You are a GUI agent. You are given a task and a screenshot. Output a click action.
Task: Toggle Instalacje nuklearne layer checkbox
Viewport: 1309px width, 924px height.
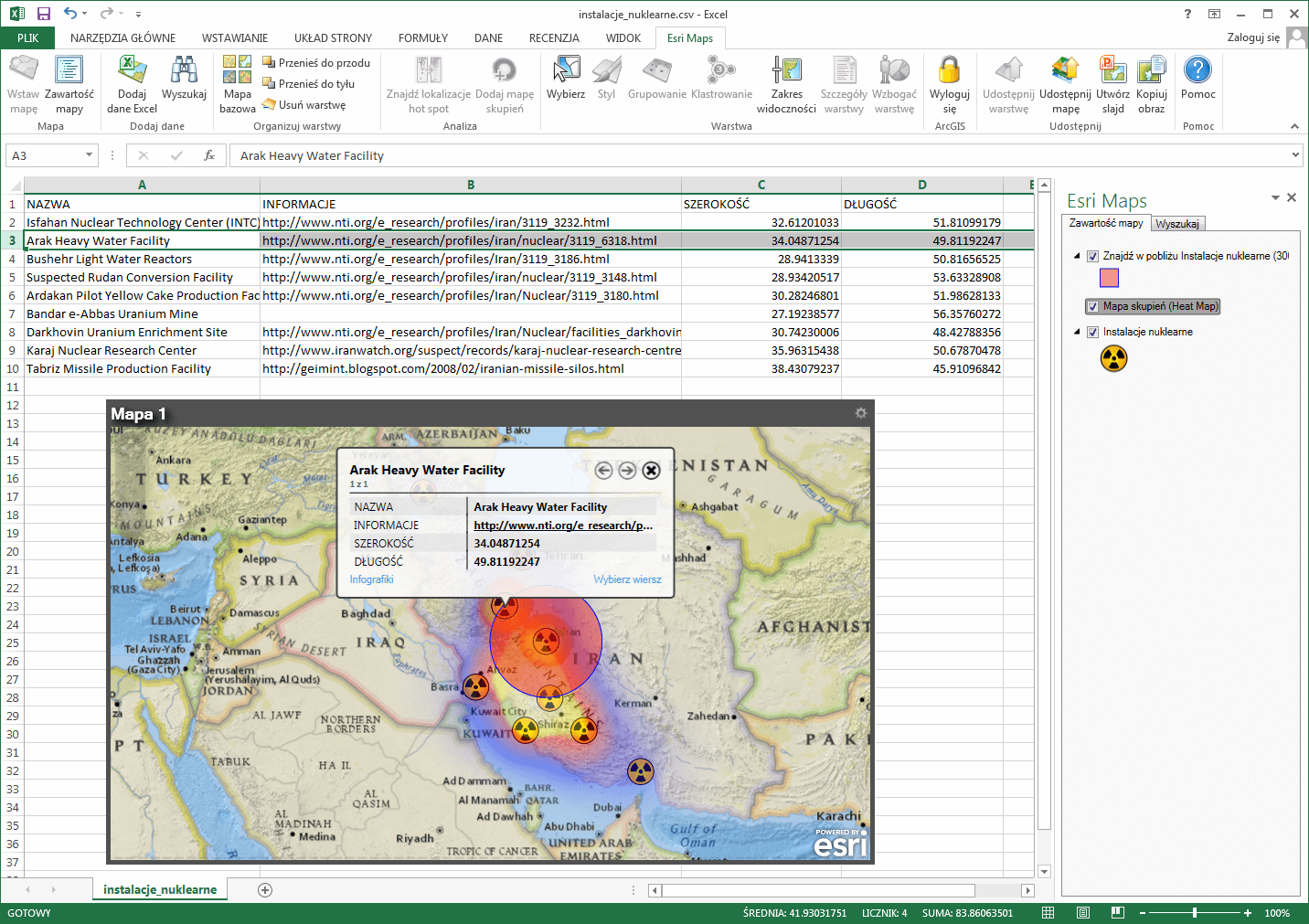1092,332
